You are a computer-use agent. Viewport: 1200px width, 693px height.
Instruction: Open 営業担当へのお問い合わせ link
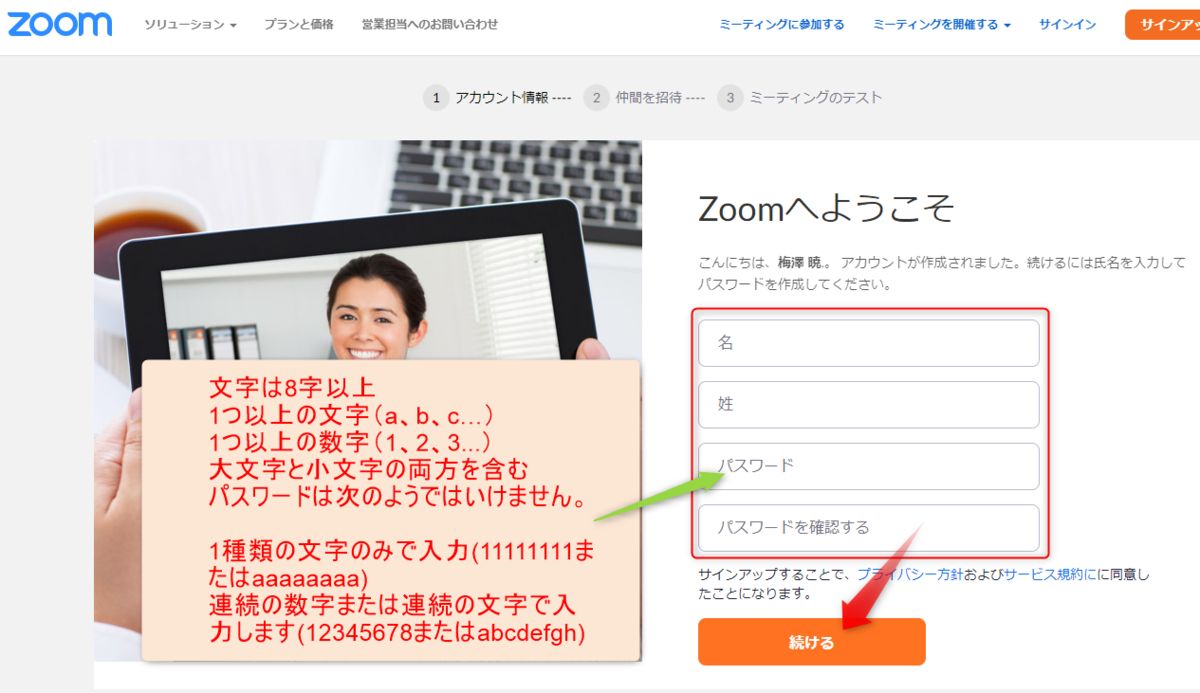tap(429, 24)
